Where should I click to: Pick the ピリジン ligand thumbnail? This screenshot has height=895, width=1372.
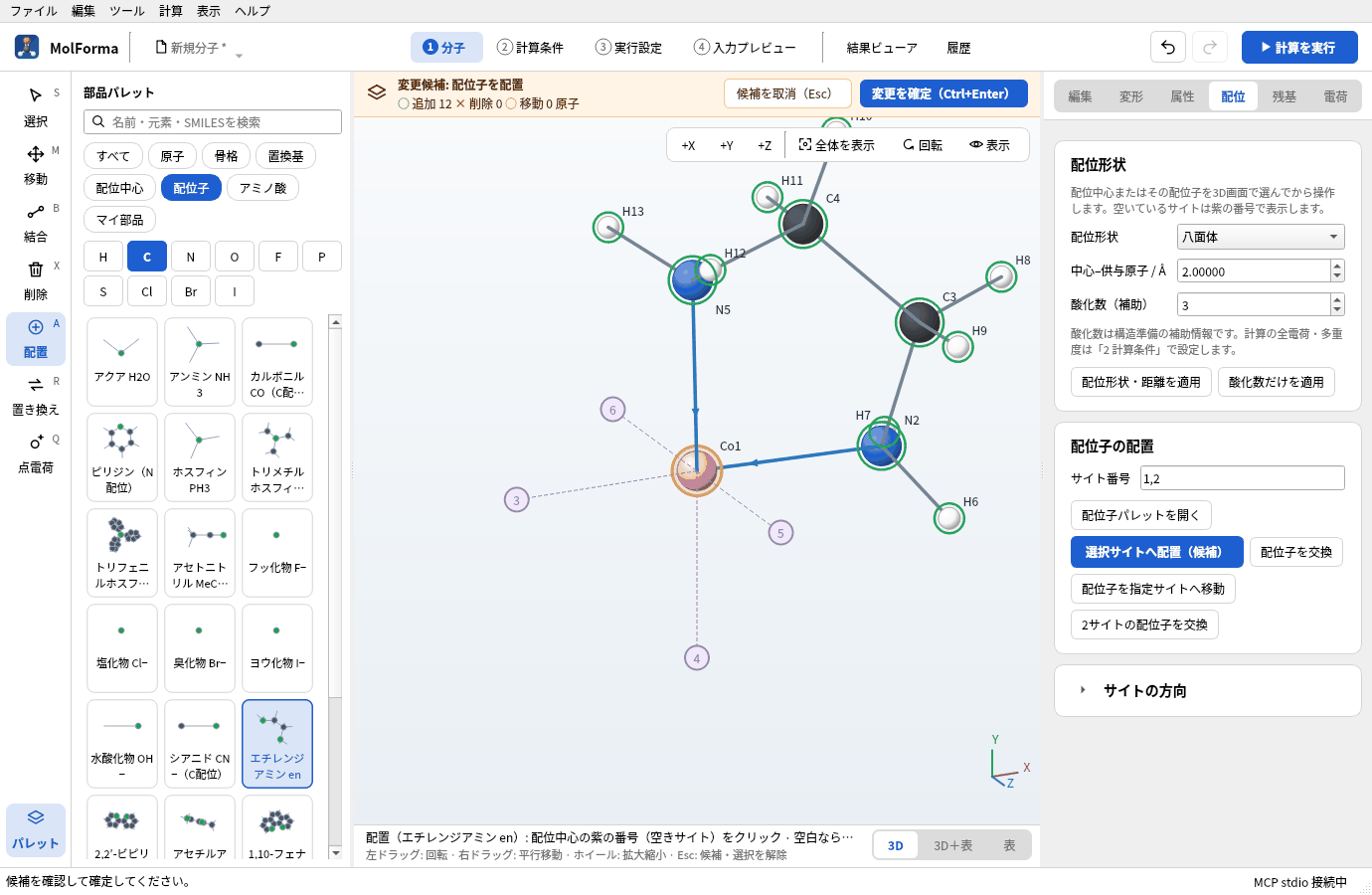pos(122,457)
